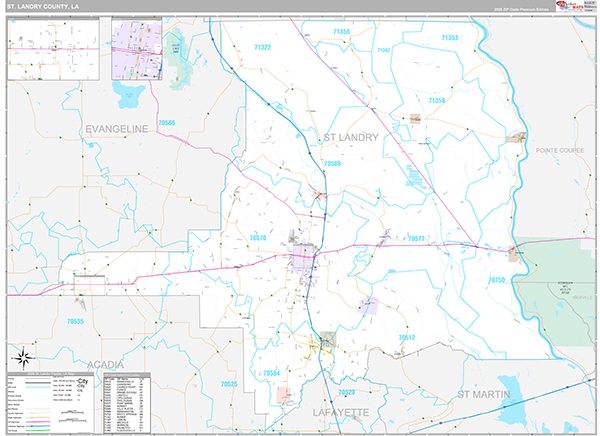Select ZIP code 70750 label

point(496,281)
